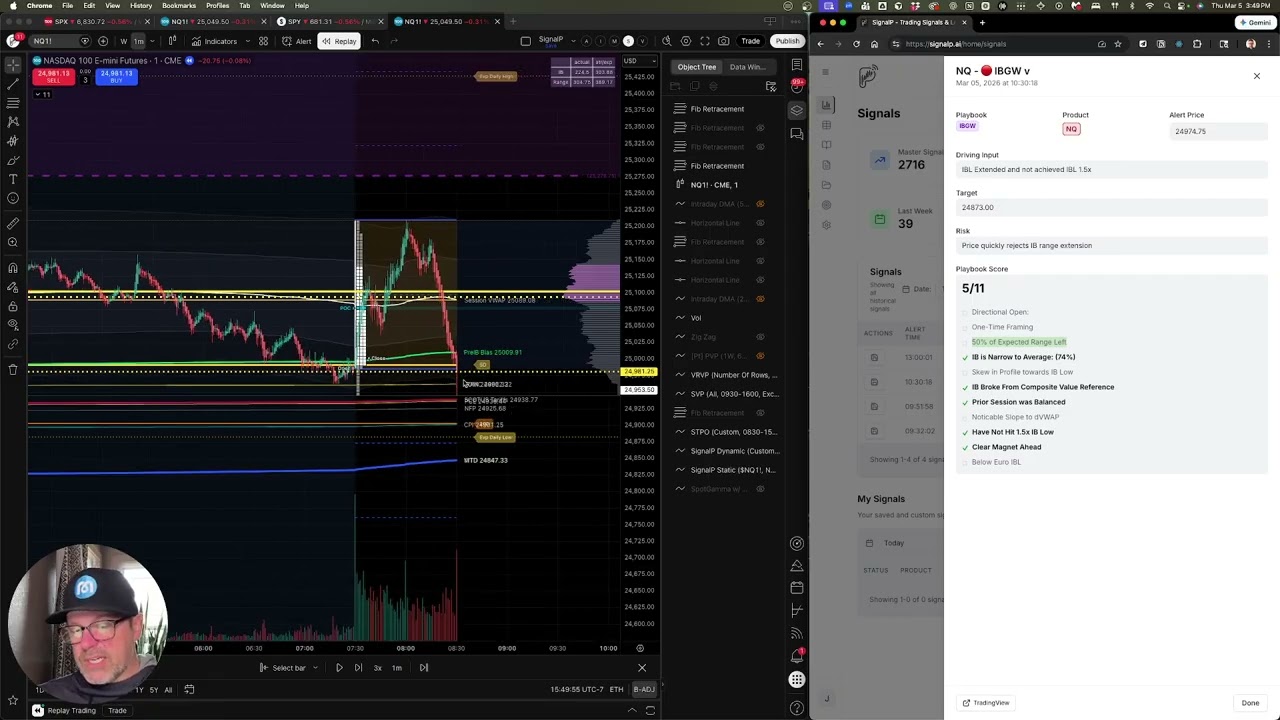Show the hidden Zig Zag indicator
This screenshot has height=720, width=1280.
(760, 337)
